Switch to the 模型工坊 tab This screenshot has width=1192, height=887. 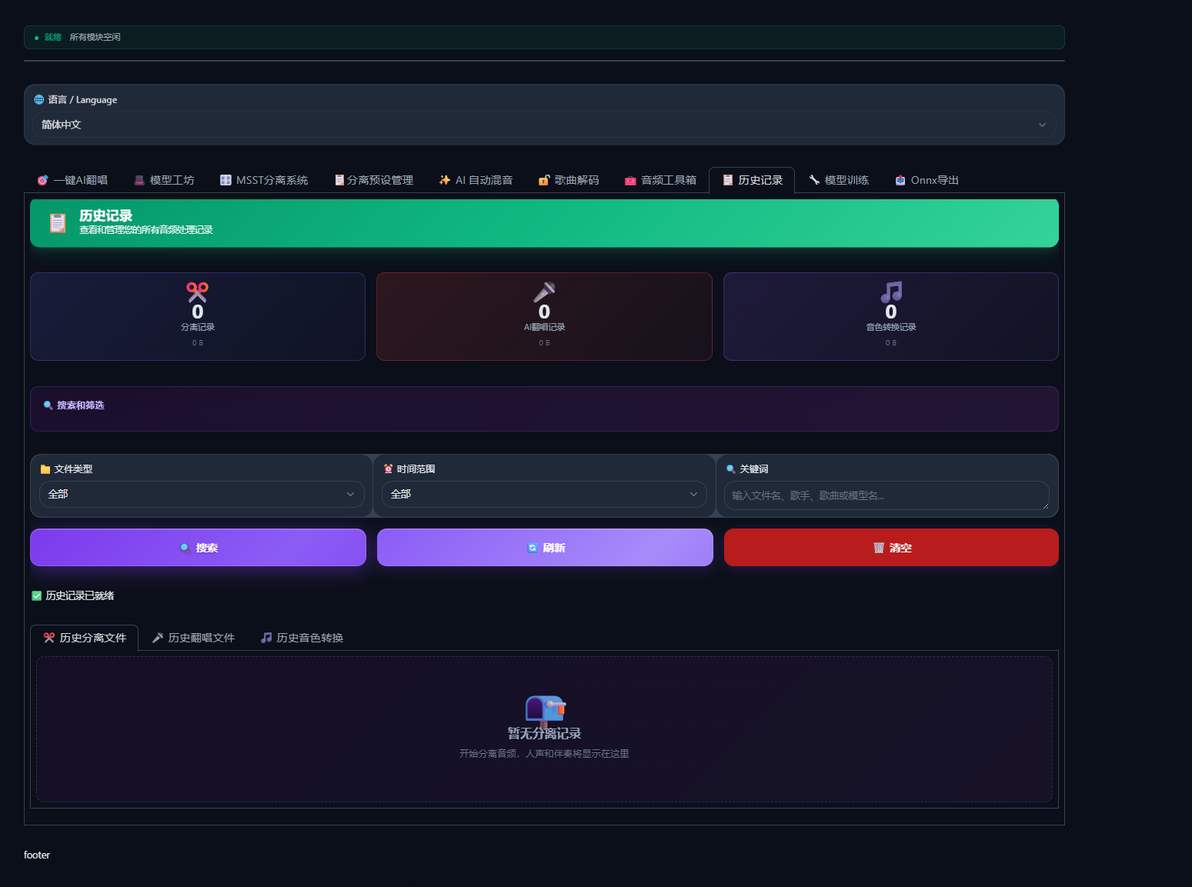point(163,180)
